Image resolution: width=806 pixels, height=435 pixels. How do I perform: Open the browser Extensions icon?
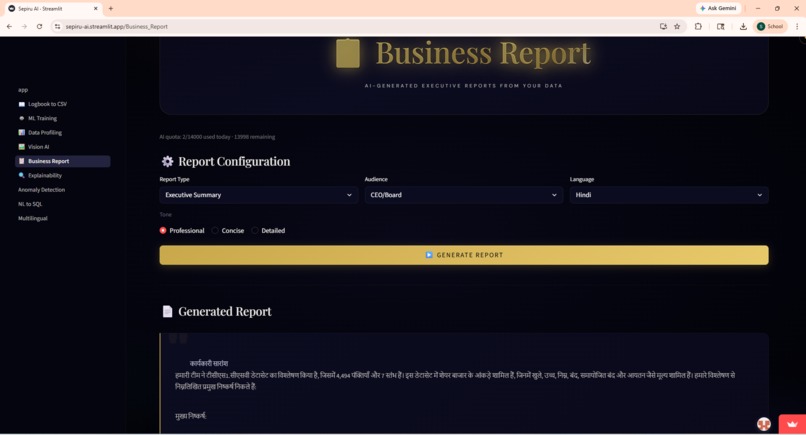click(x=698, y=26)
